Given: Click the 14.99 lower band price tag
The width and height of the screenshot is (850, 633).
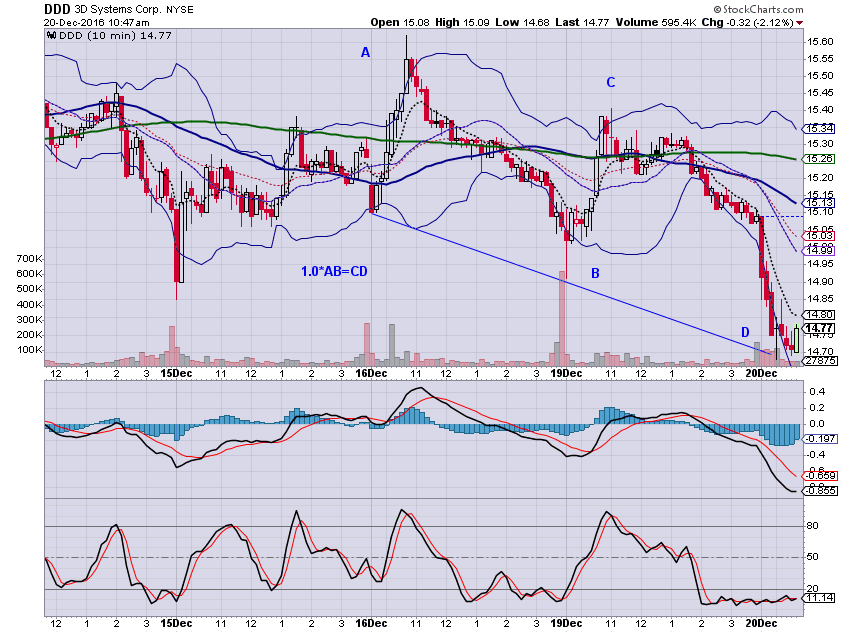Looking at the screenshot, I should click(x=819, y=250).
